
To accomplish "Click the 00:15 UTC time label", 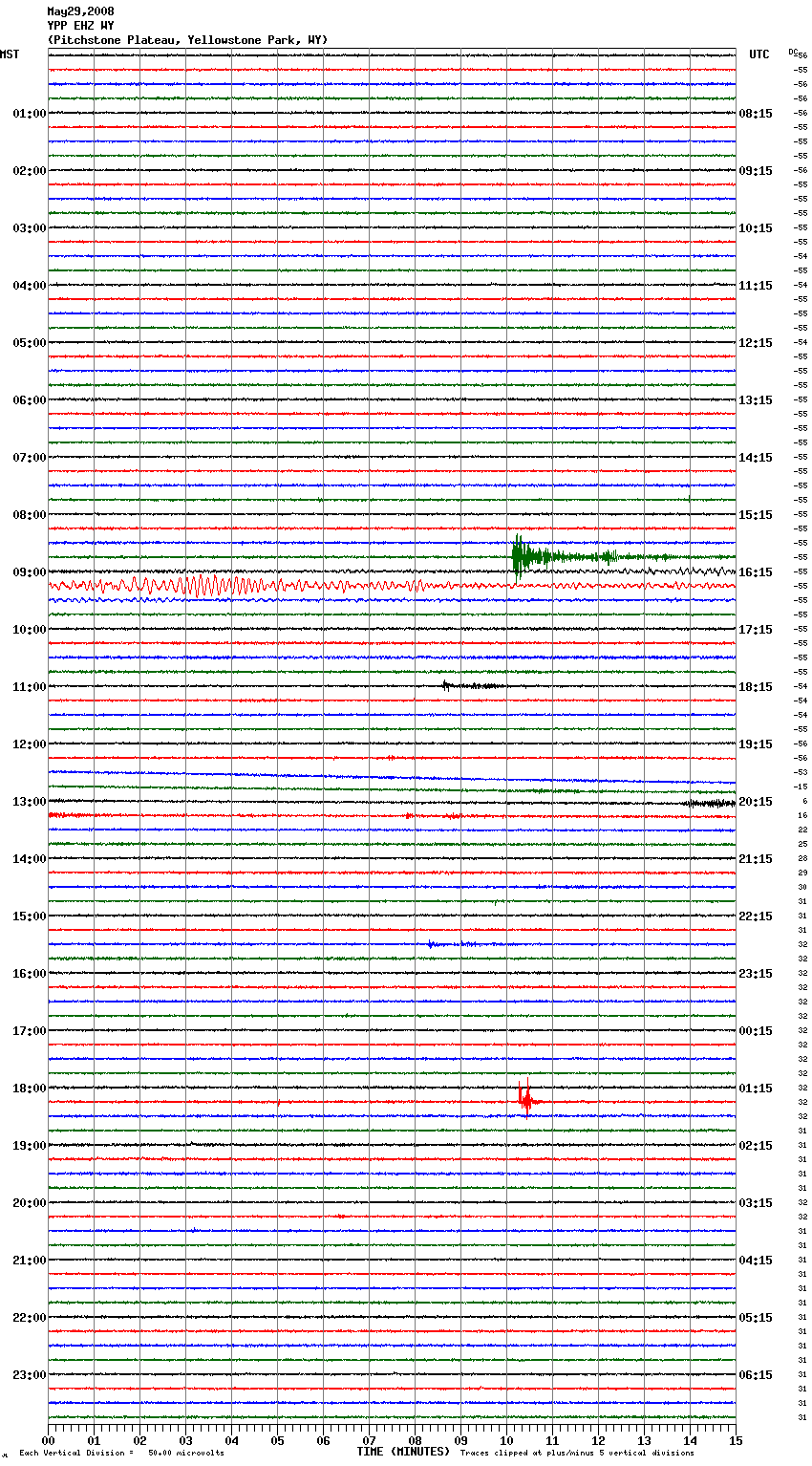I will [756, 1031].
